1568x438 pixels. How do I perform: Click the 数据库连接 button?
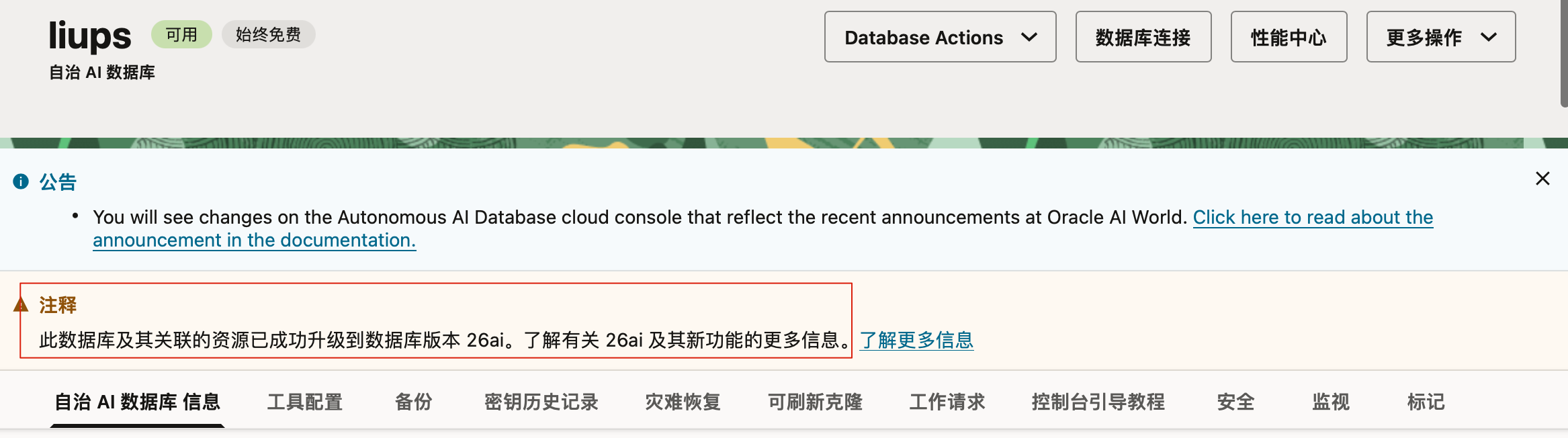1143,38
